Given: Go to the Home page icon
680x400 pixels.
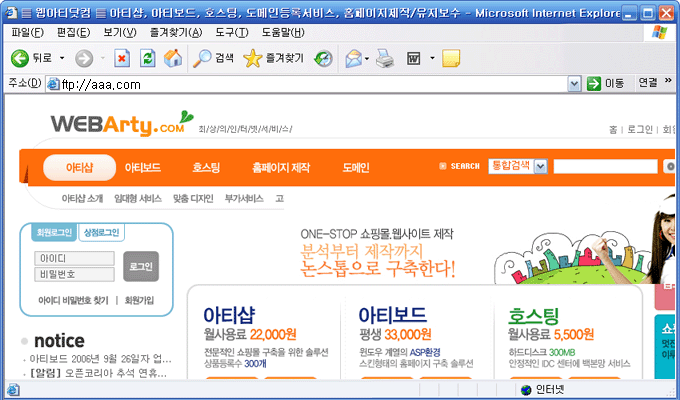Looking at the screenshot, I should coord(172,58).
